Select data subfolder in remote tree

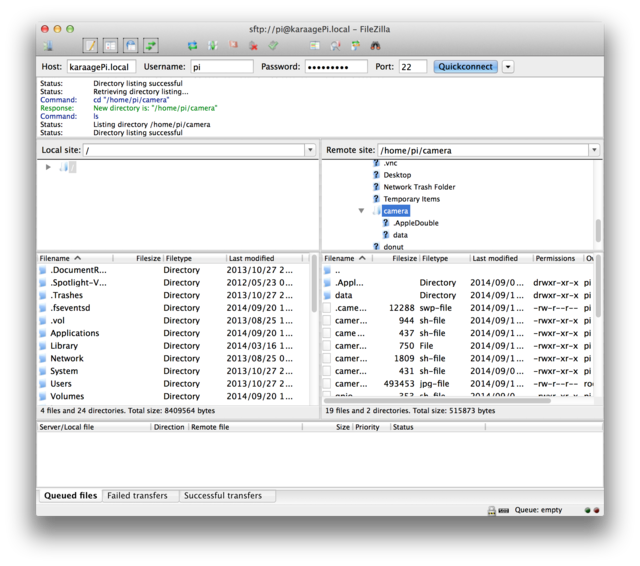pos(400,235)
